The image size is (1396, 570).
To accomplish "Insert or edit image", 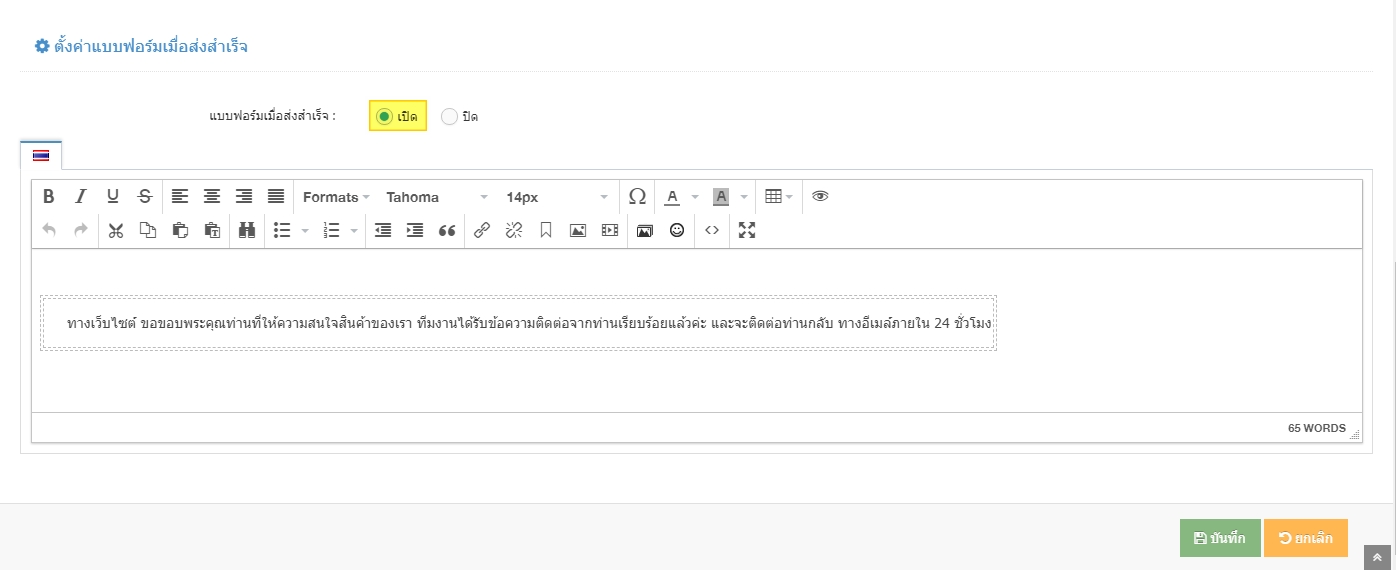I will point(578,230).
